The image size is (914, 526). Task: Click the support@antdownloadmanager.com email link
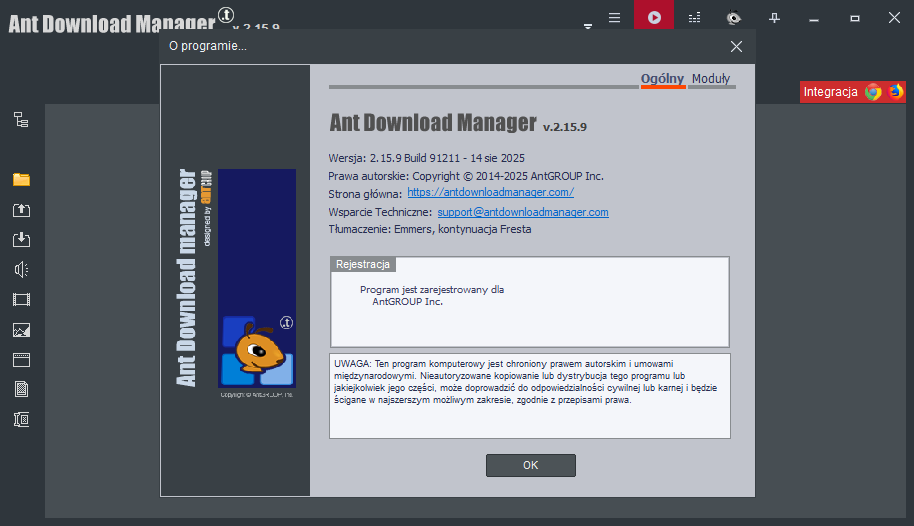pyautogui.click(x=523, y=212)
